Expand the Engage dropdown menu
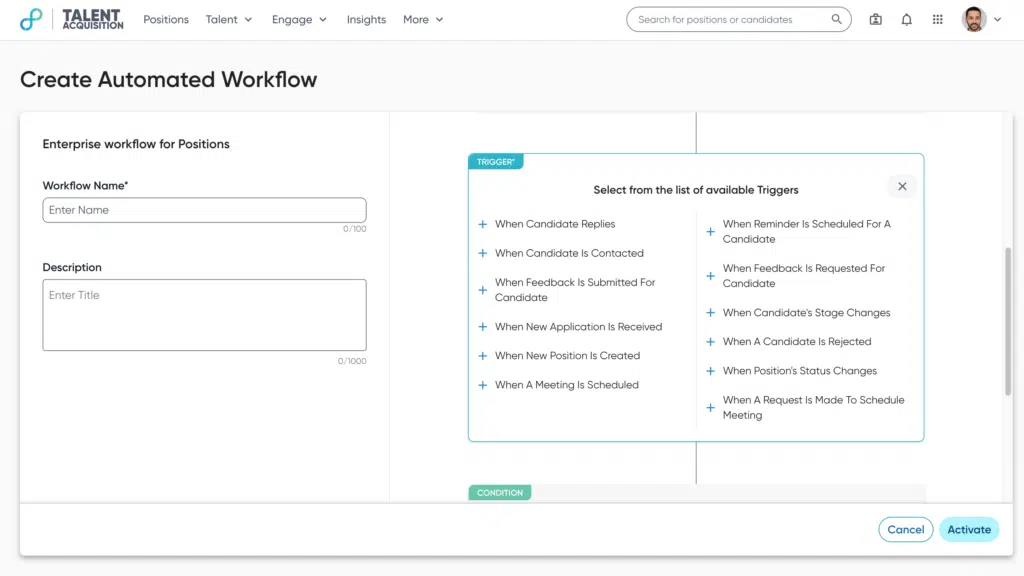1024x576 pixels. [299, 19]
